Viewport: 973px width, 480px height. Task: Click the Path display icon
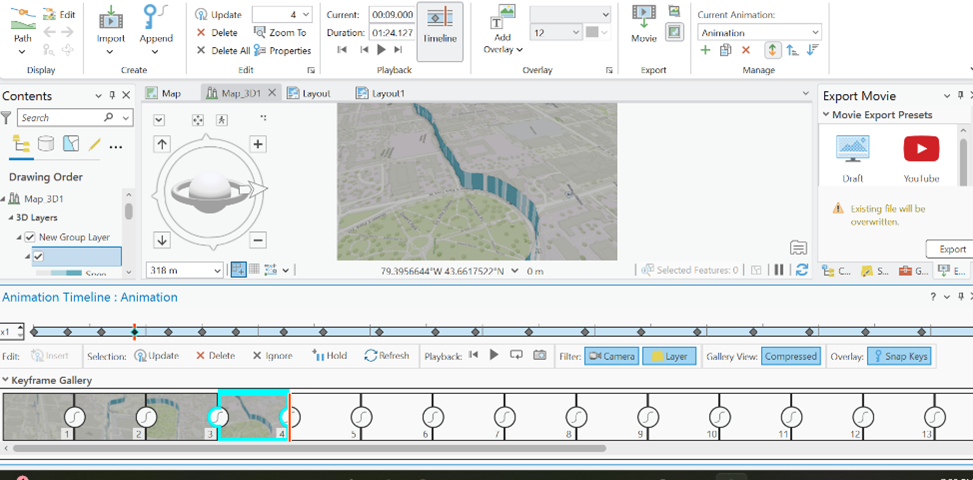click(x=23, y=20)
